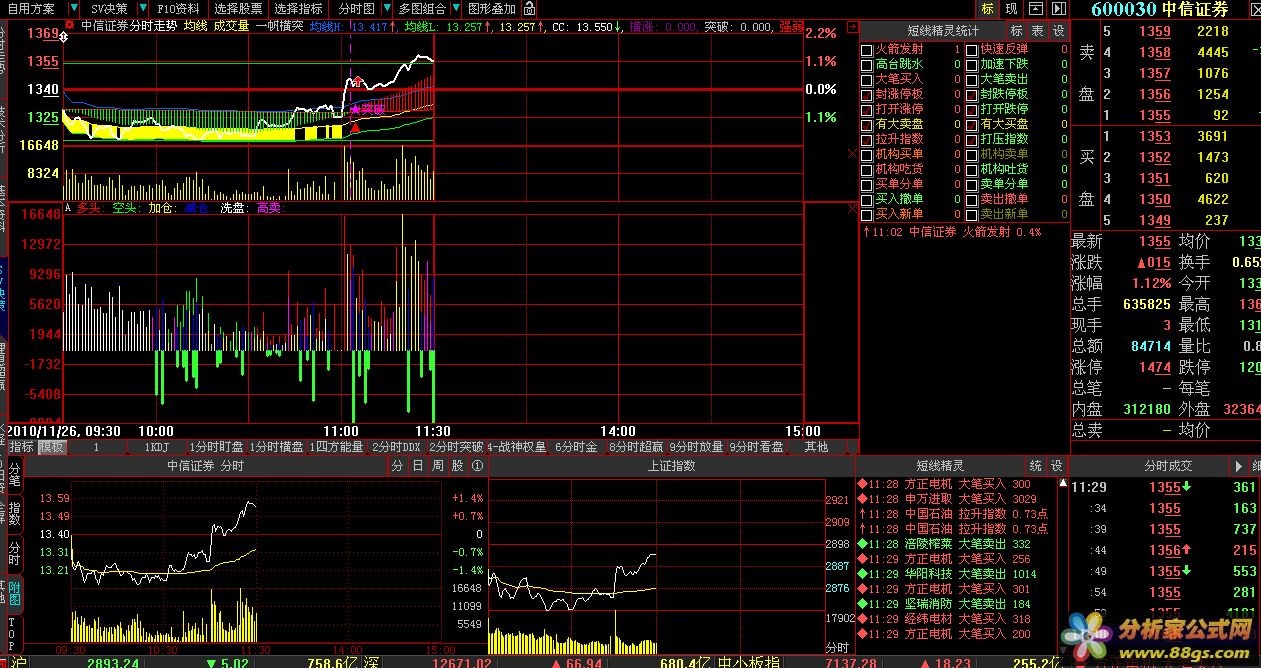This screenshot has height=668, width=1261.
Task: Click the 股 icon in mini chart header
Action: tap(457, 466)
